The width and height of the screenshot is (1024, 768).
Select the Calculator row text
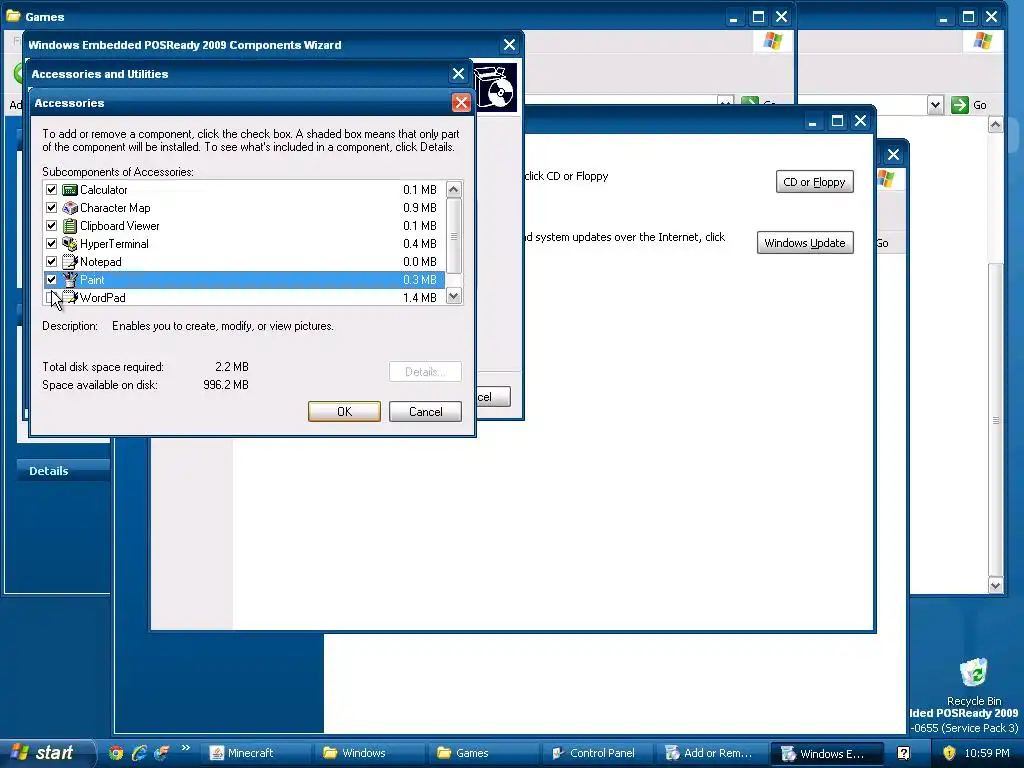pyautogui.click(x=104, y=190)
